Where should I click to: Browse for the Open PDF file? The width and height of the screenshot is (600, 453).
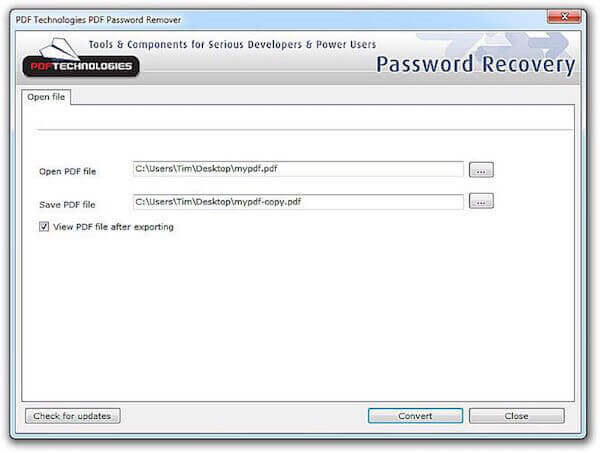click(x=481, y=169)
